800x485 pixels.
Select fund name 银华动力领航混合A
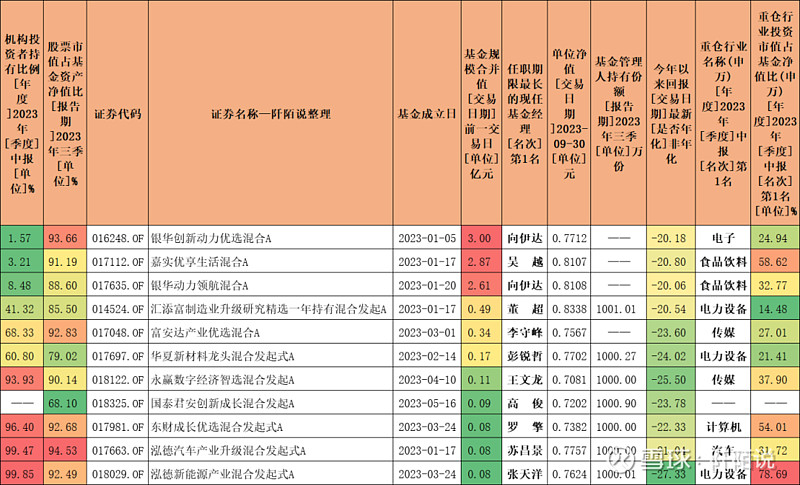pos(199,286)
